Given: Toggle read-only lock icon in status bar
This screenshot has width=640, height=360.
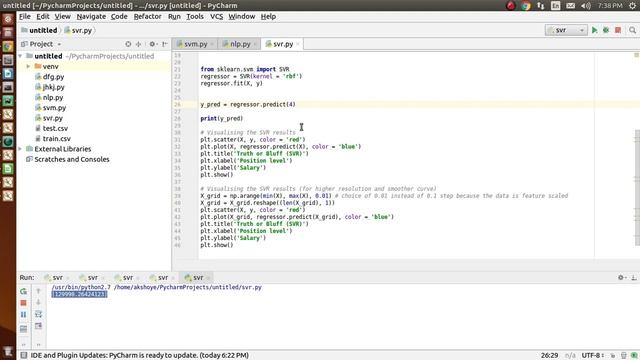Looking at the screenshot, I should tap(613, 356).
